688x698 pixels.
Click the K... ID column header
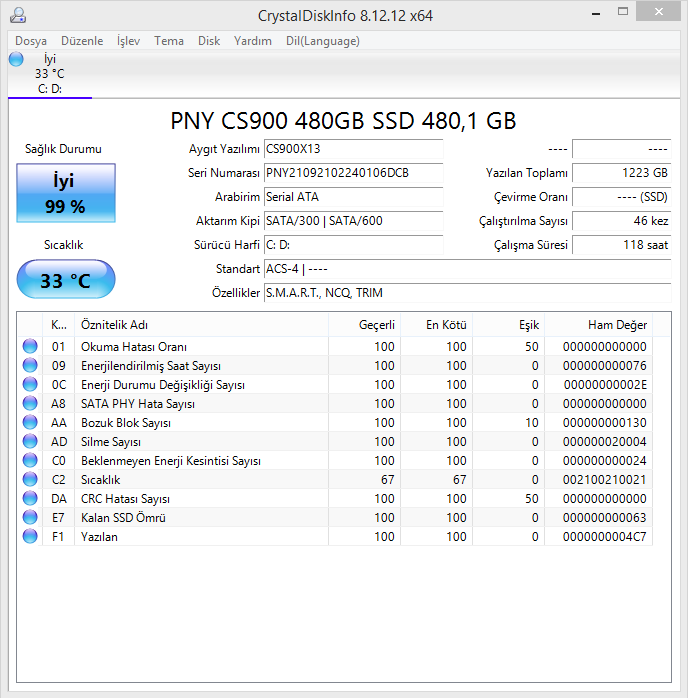click(58, 325)
